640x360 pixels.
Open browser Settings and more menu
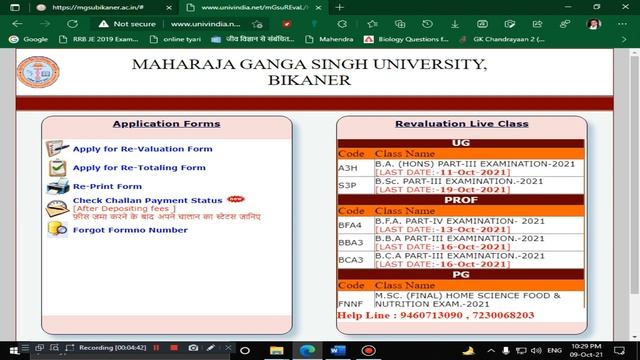[622, 24]
